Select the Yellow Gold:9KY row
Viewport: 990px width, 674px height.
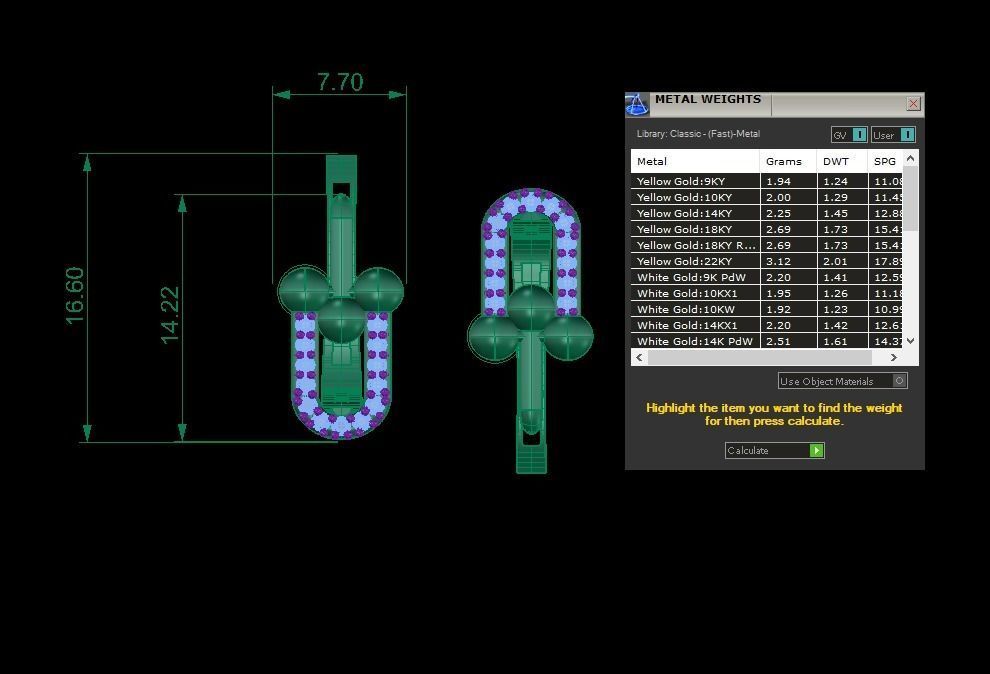click(766, 181)
